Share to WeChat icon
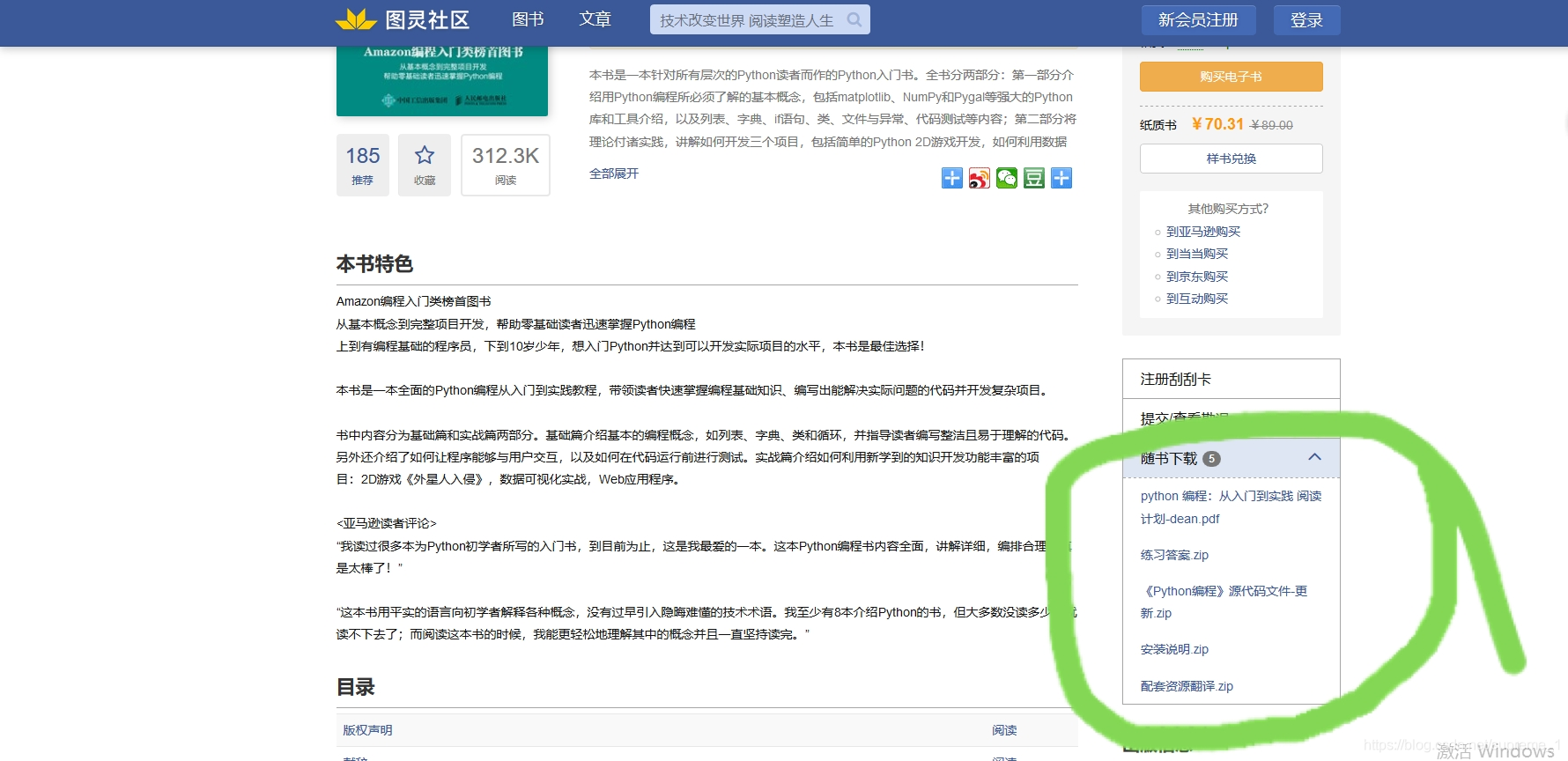The height and width of the screenshot is (761, 1568). coord(1007,178)
